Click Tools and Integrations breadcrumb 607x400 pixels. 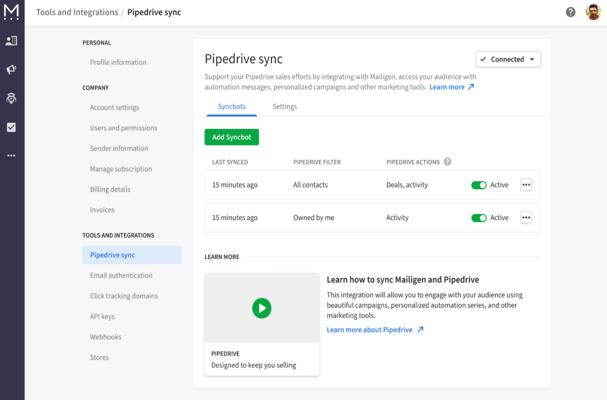coord(78,12)
